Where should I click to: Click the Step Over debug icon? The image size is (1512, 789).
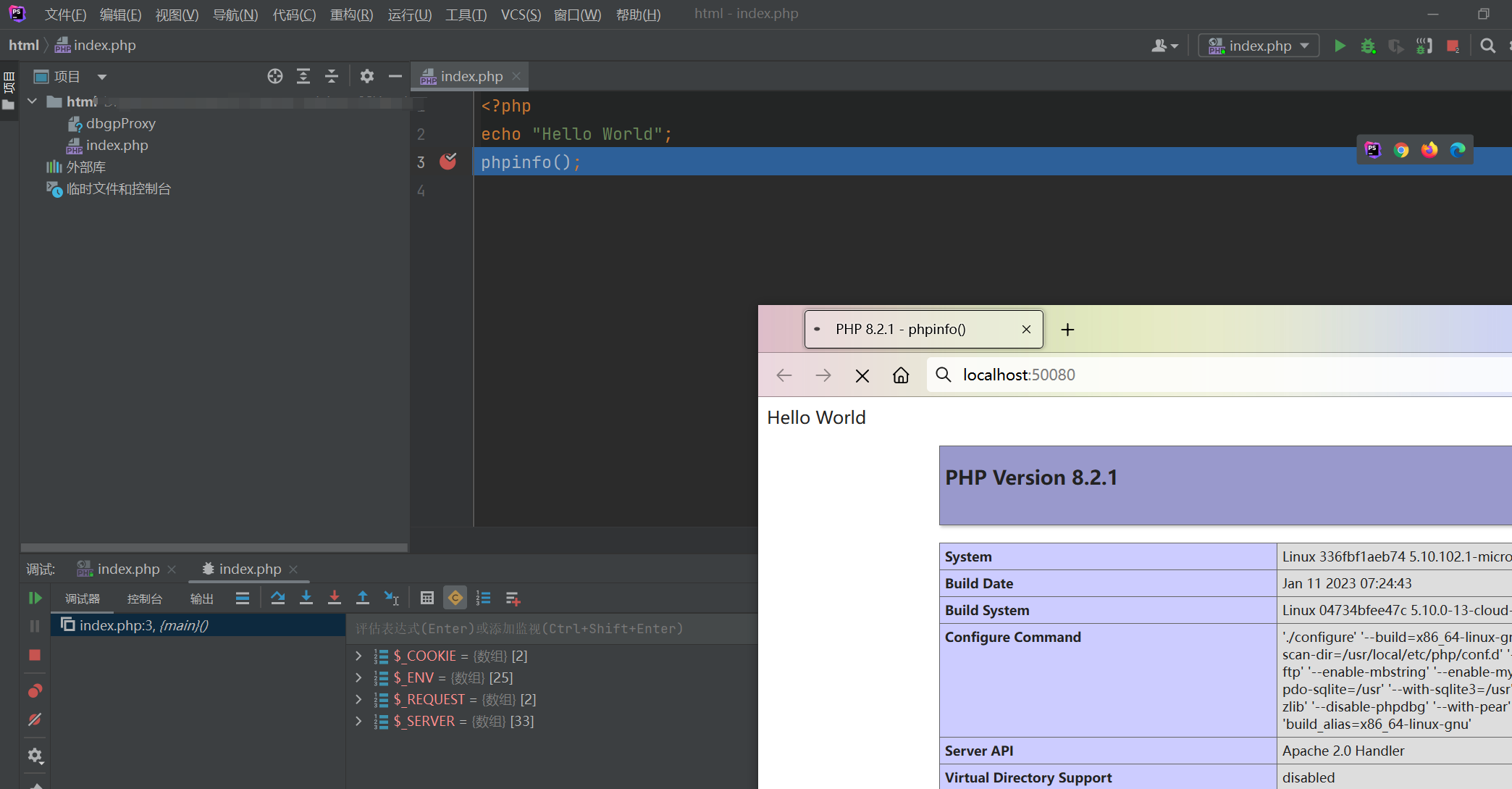tap(277, 598)
